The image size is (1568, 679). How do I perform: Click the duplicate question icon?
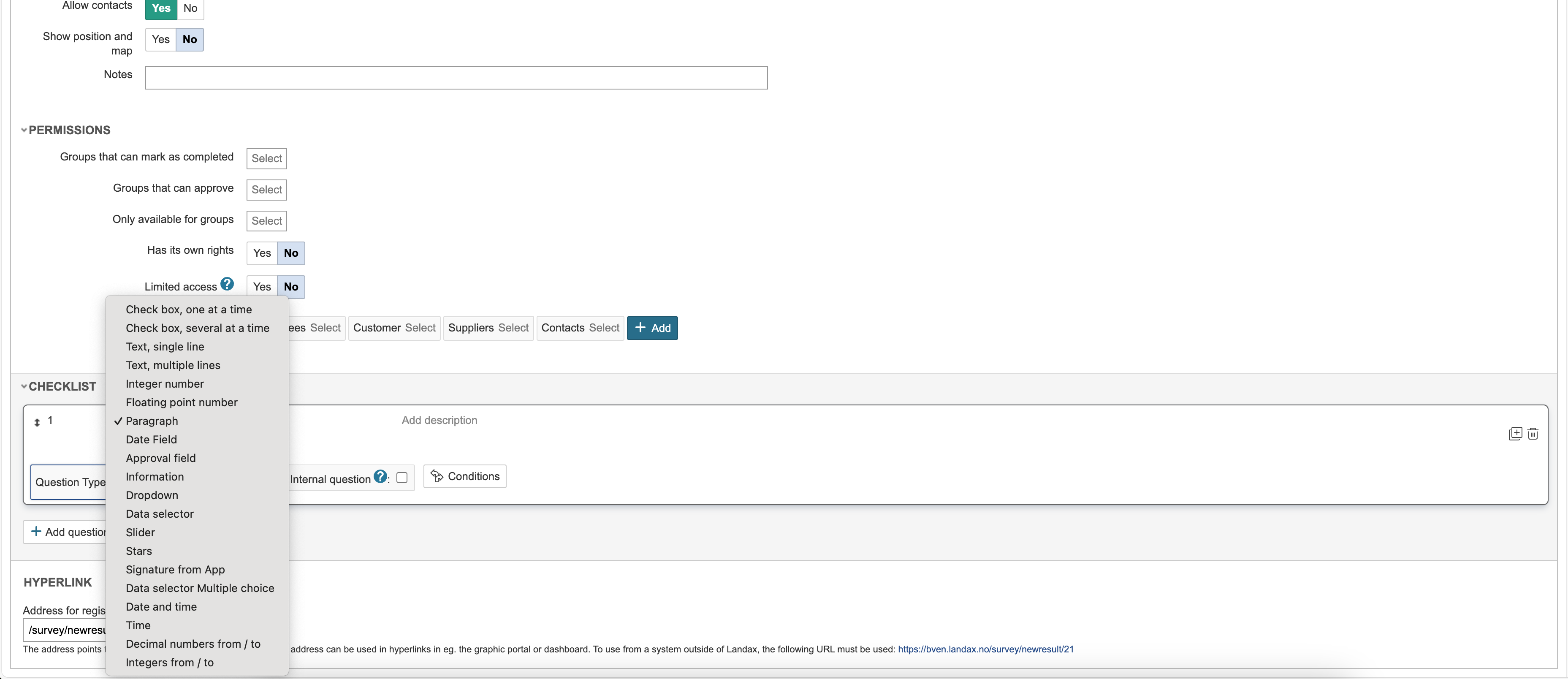[1515, 434]
